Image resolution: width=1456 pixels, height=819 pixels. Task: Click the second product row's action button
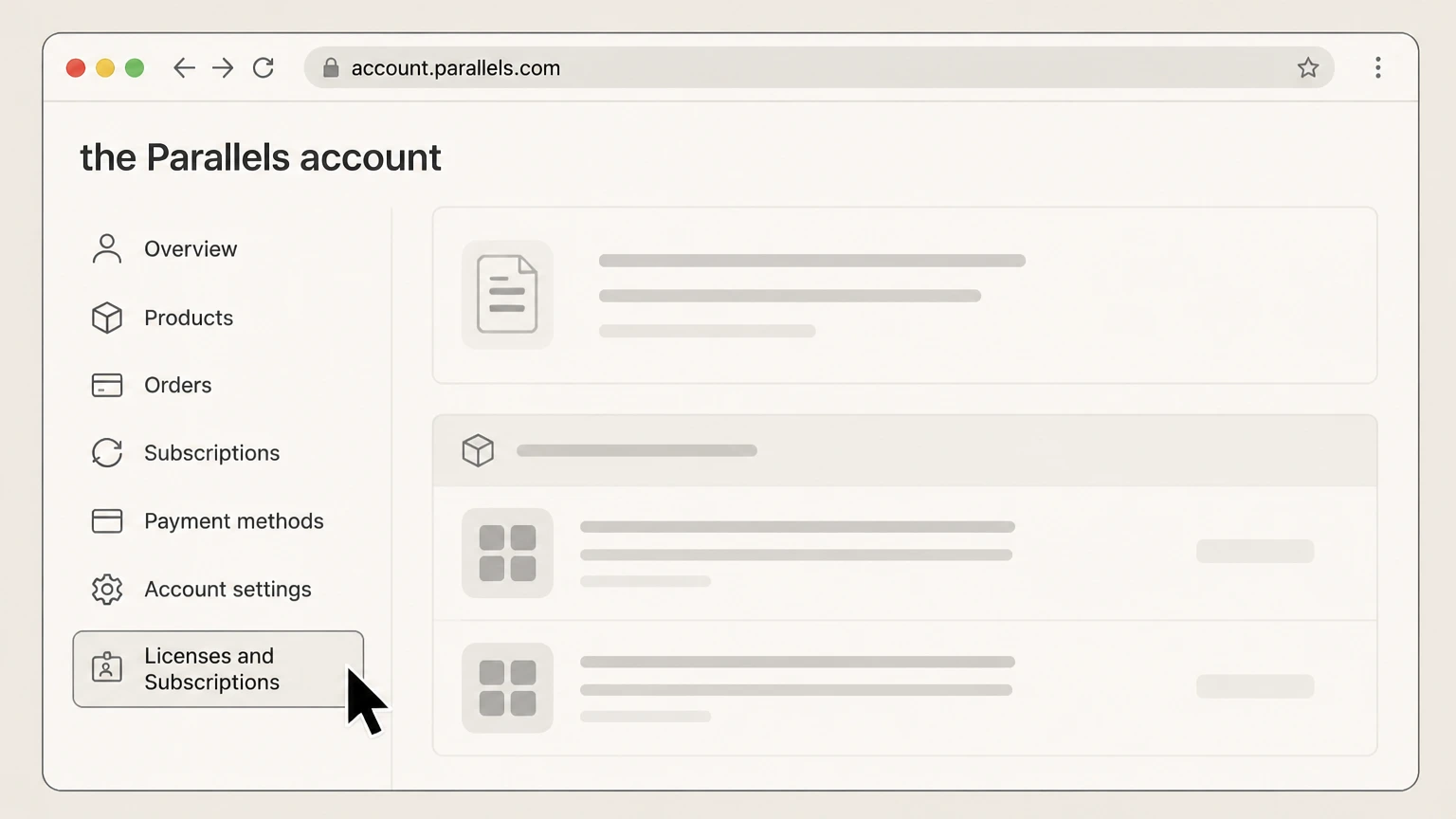tap(1255, 686)
